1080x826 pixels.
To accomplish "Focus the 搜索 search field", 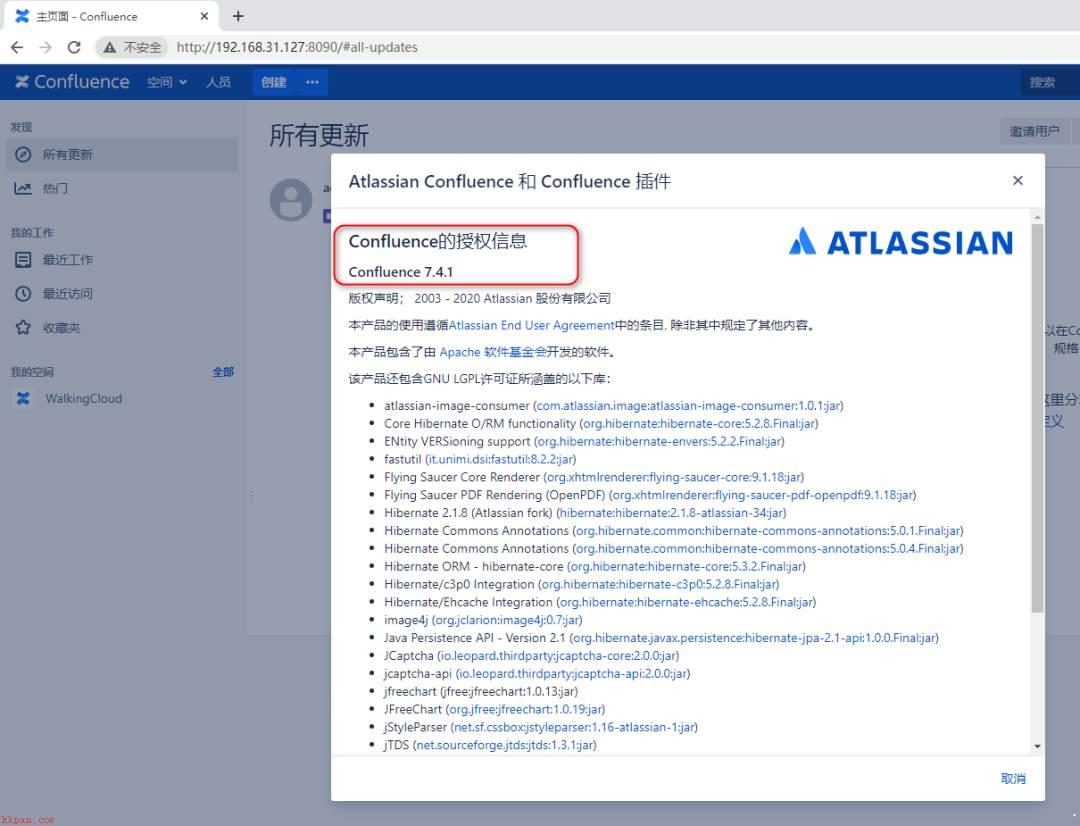I will point(1050,82).
